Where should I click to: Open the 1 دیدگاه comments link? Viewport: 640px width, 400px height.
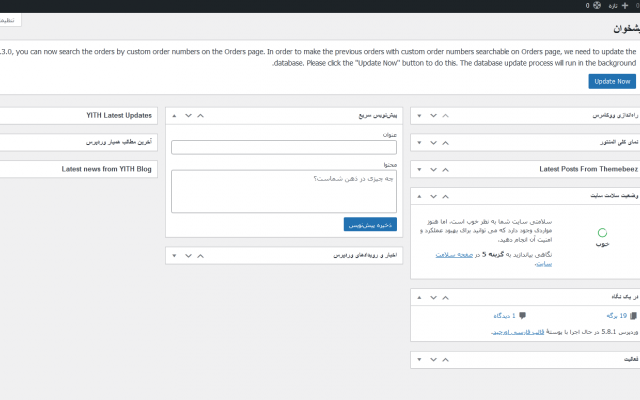click(504, 316)
